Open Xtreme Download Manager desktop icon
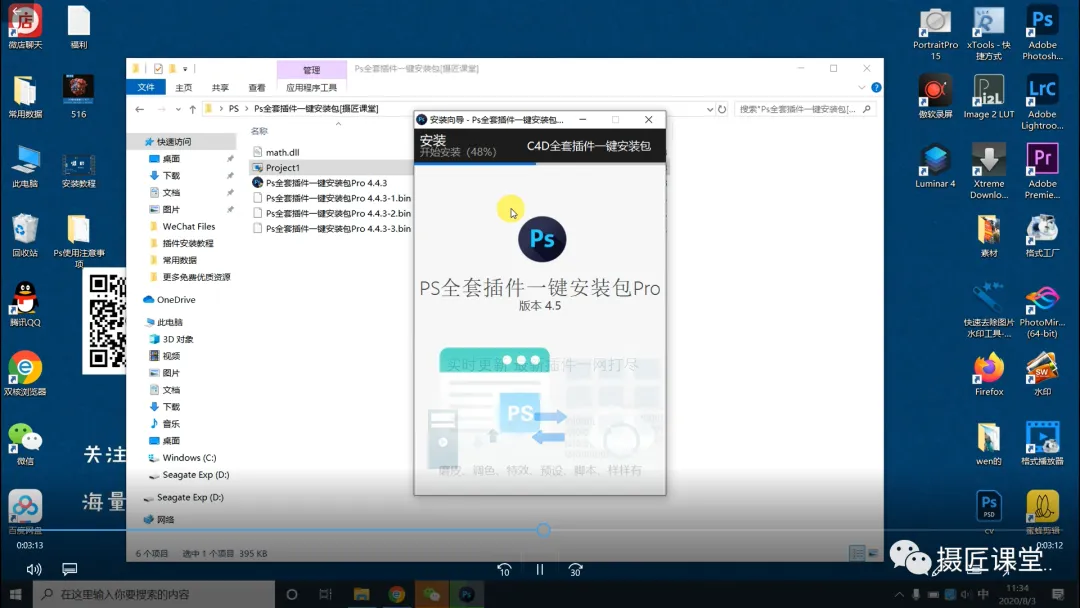This screenshot has width=1080, height=608. [x=988, y=171]
